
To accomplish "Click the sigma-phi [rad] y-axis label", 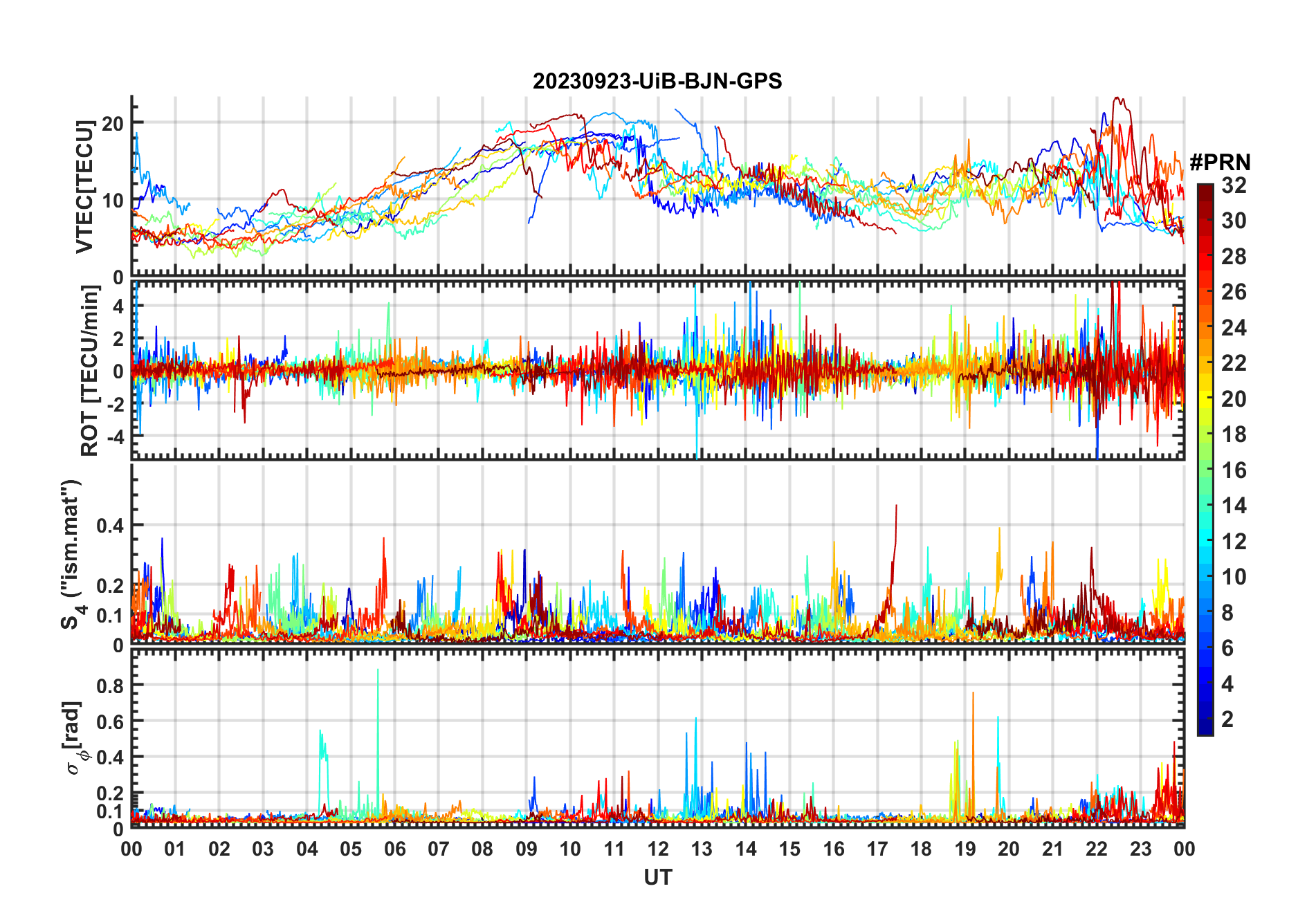I will (74, 737).
